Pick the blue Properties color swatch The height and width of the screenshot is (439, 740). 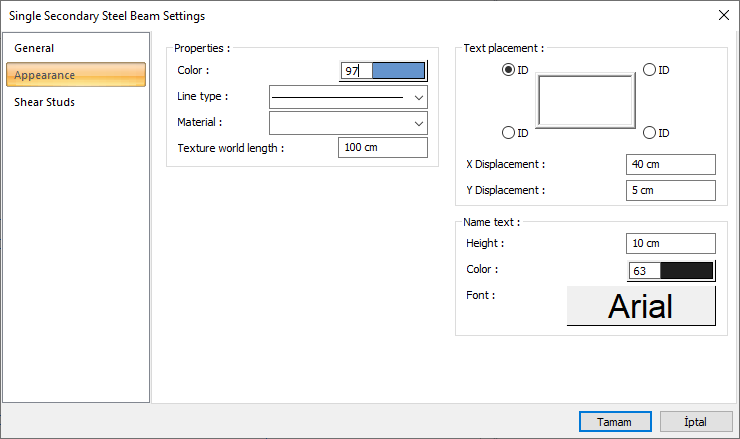click(398, 71)
